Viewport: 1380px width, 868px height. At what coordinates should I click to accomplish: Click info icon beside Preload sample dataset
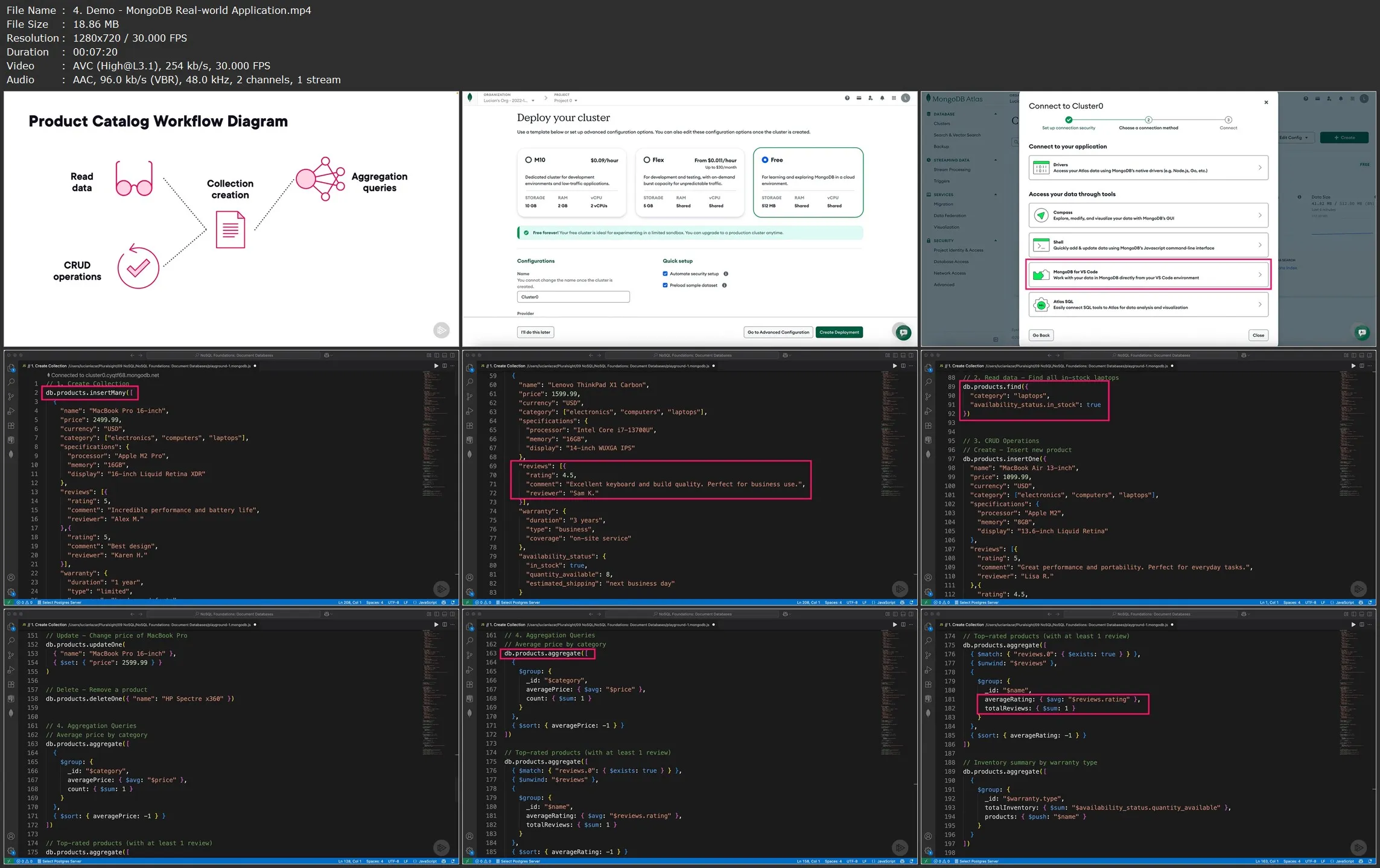724,285
